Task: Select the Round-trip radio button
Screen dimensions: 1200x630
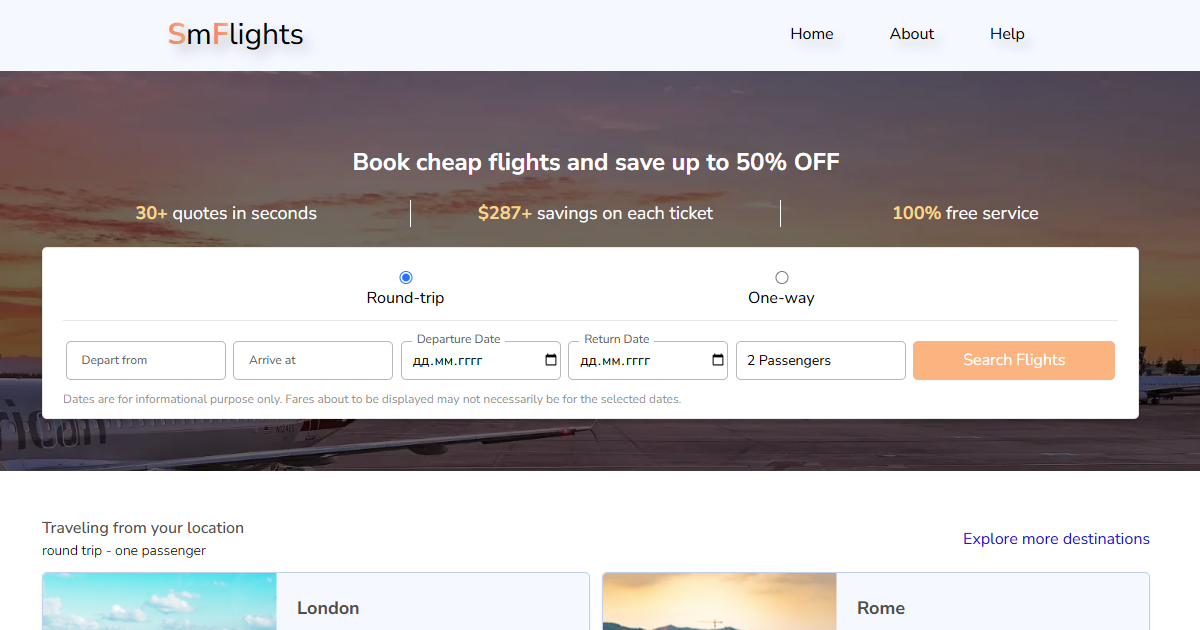Action: pyautogui.click(x=406, y=278)
